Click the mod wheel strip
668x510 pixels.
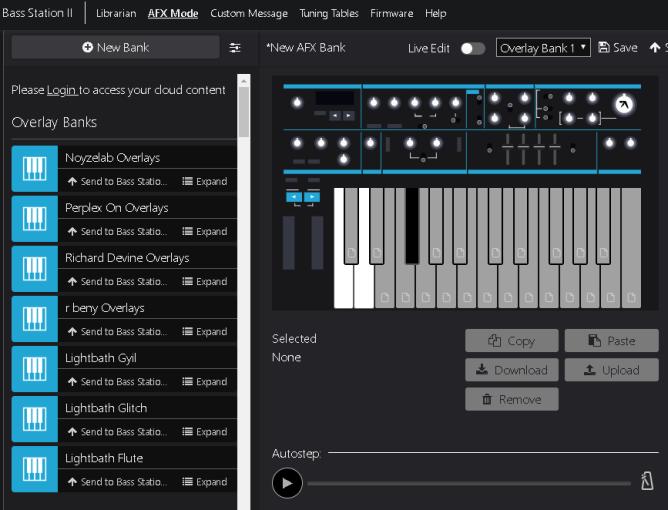(x=317, y=242)
